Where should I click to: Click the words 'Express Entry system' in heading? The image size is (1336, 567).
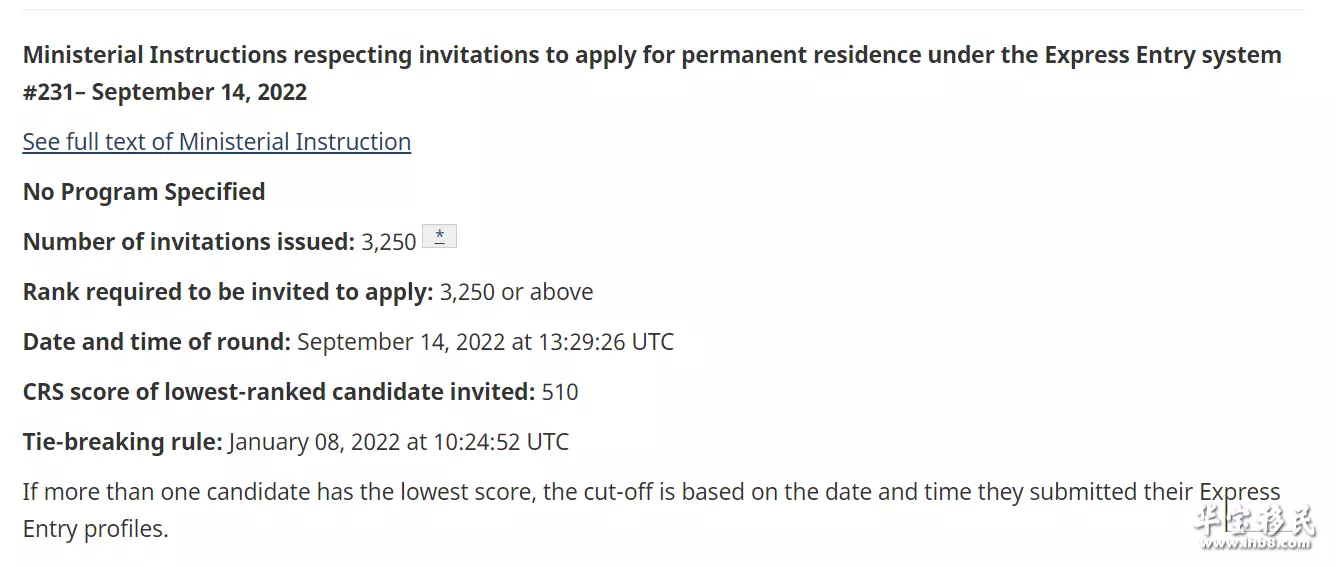coord(1163,55)
